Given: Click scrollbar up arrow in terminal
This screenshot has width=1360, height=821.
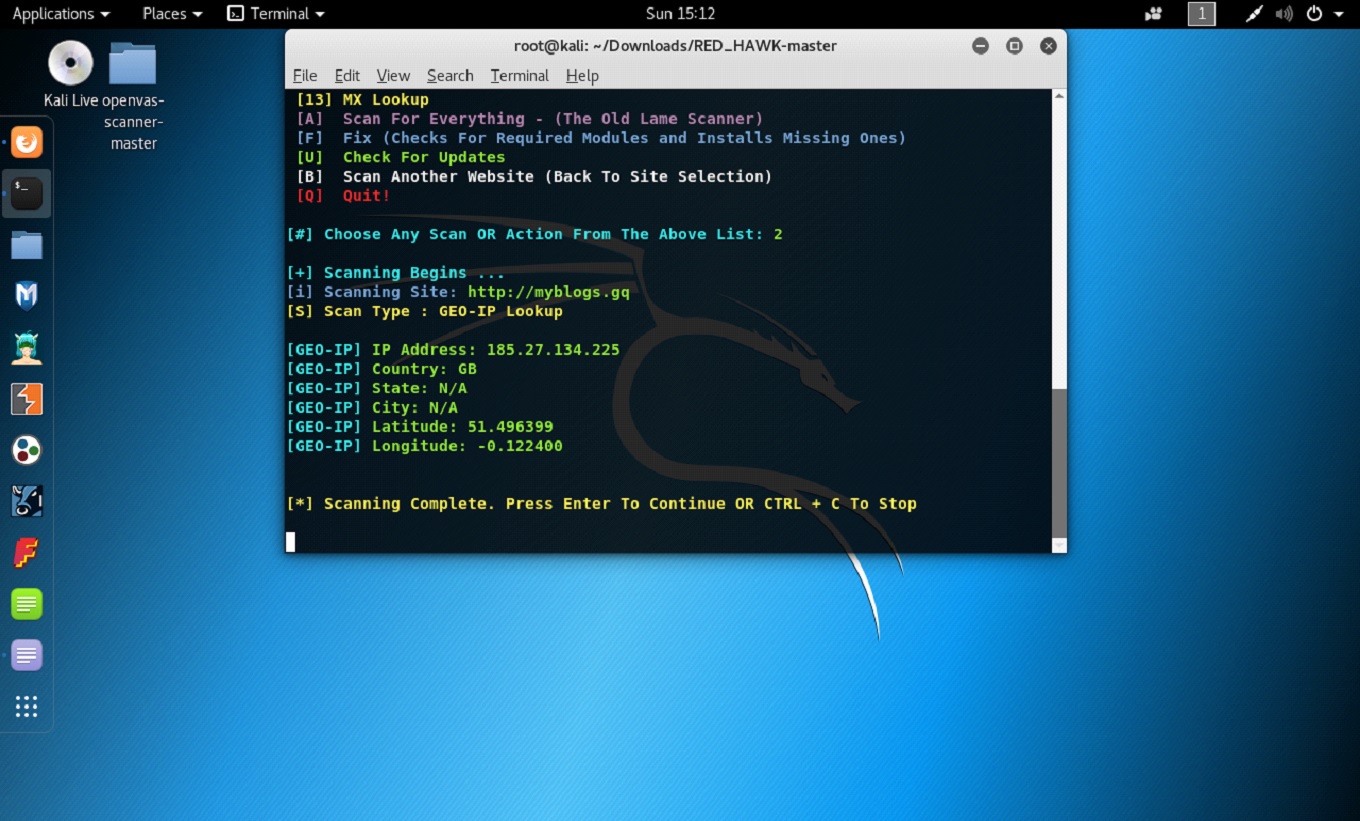Looking at the screenshot, I should (1059, 96).
